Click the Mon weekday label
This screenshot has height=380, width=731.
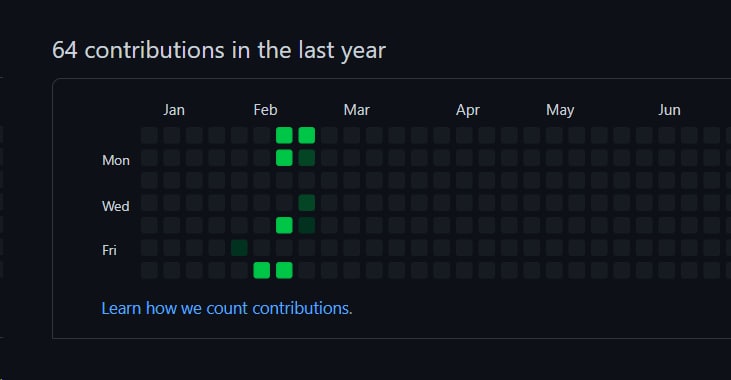tap(116, 160)
